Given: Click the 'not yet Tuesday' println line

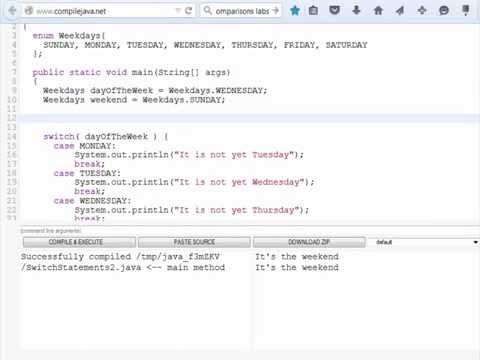Looking at the screenshot, I should (189, 155).
